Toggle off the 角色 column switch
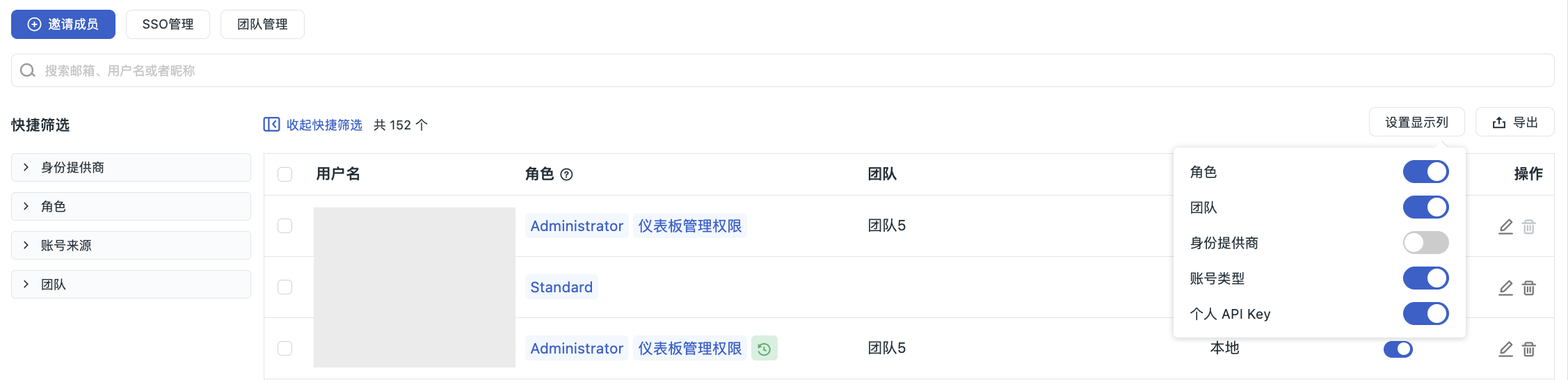The height and width of the screenshot is (380, 1568). tap(1425, 172)
